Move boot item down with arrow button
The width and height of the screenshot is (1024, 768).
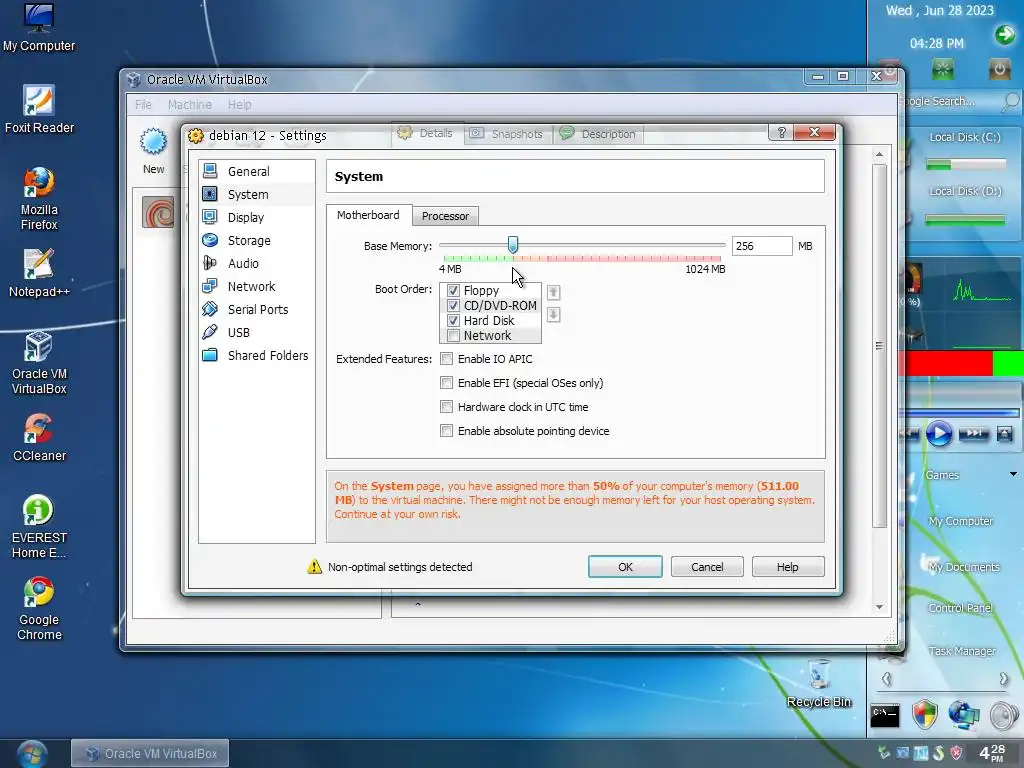tap(553, 315)
